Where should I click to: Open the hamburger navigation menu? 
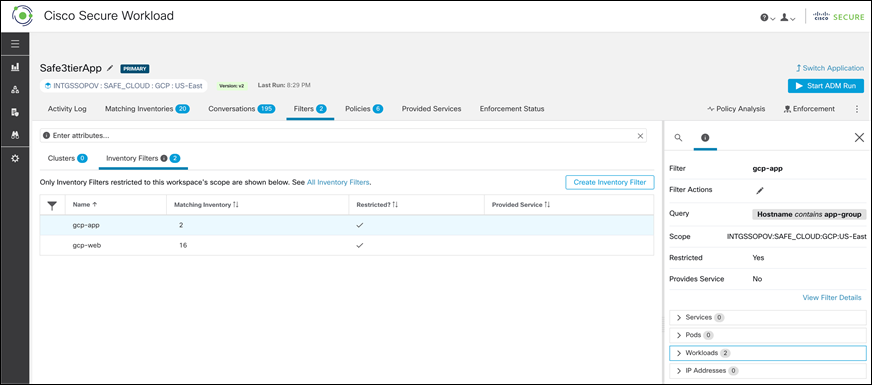pyautogui.click(x=15, y=44)
